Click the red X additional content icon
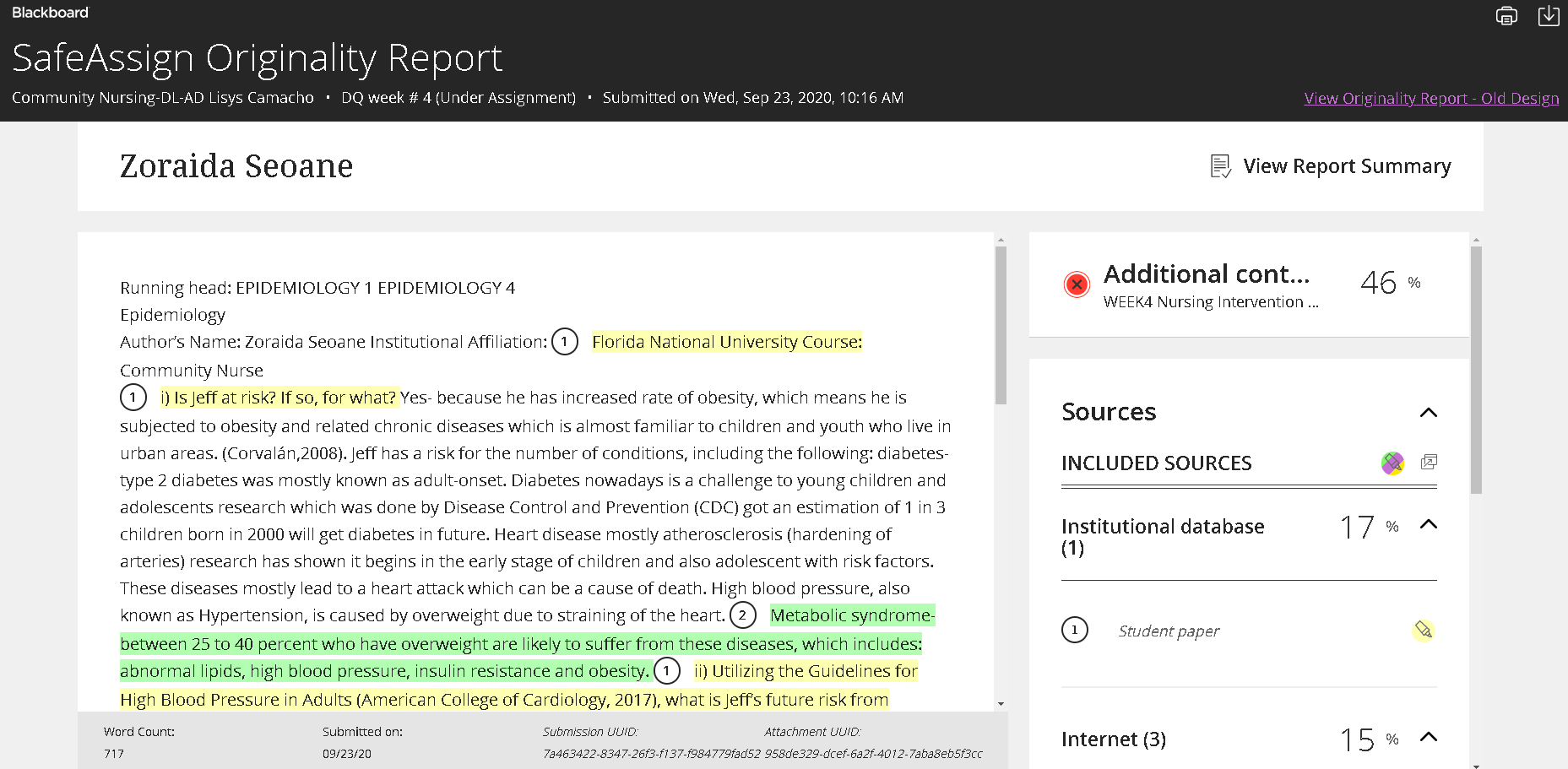The height and width of the screenshot is (769, 1568). tap(1077, 284)
